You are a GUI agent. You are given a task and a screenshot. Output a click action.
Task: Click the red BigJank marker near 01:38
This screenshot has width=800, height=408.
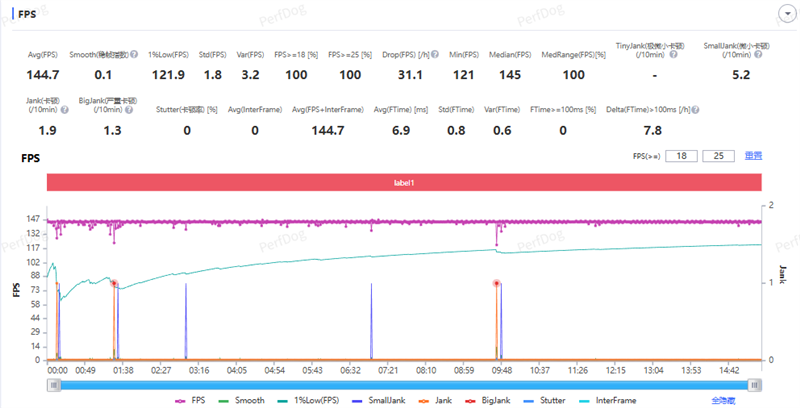(x=115, y=284)
